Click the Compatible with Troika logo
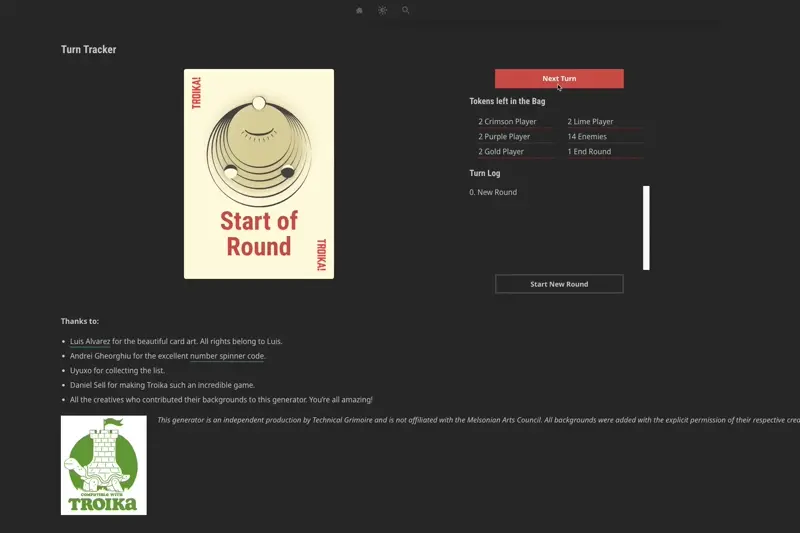 tap(104, 465)
